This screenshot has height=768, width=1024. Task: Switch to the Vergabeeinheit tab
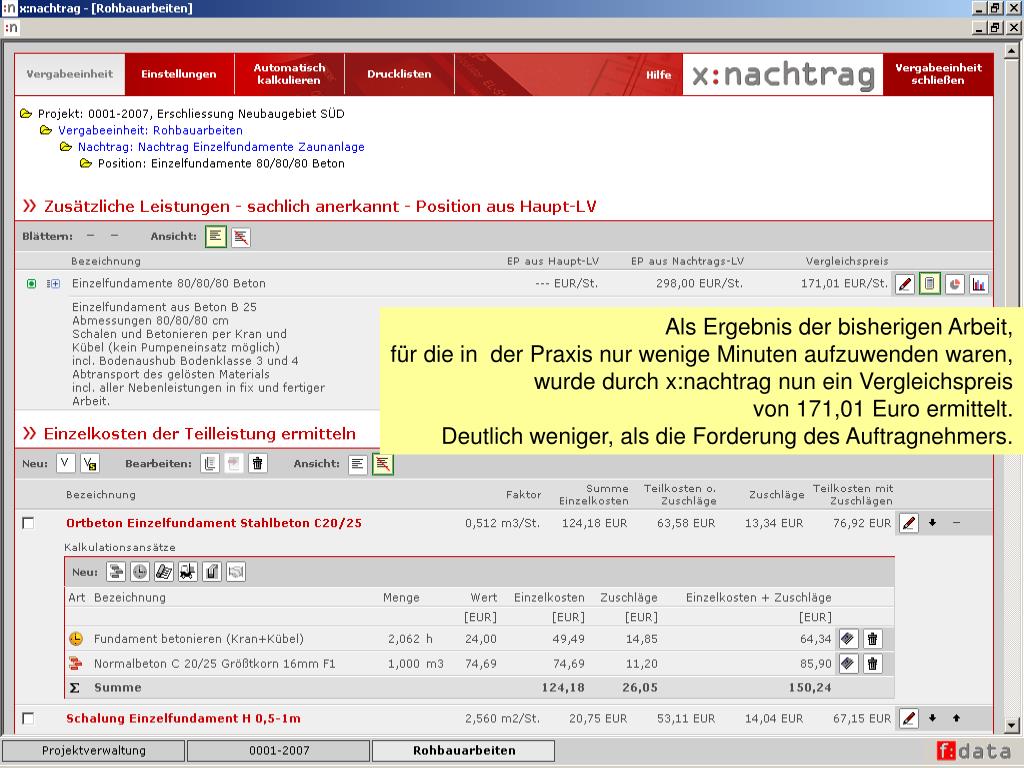[x=70, y=74]
